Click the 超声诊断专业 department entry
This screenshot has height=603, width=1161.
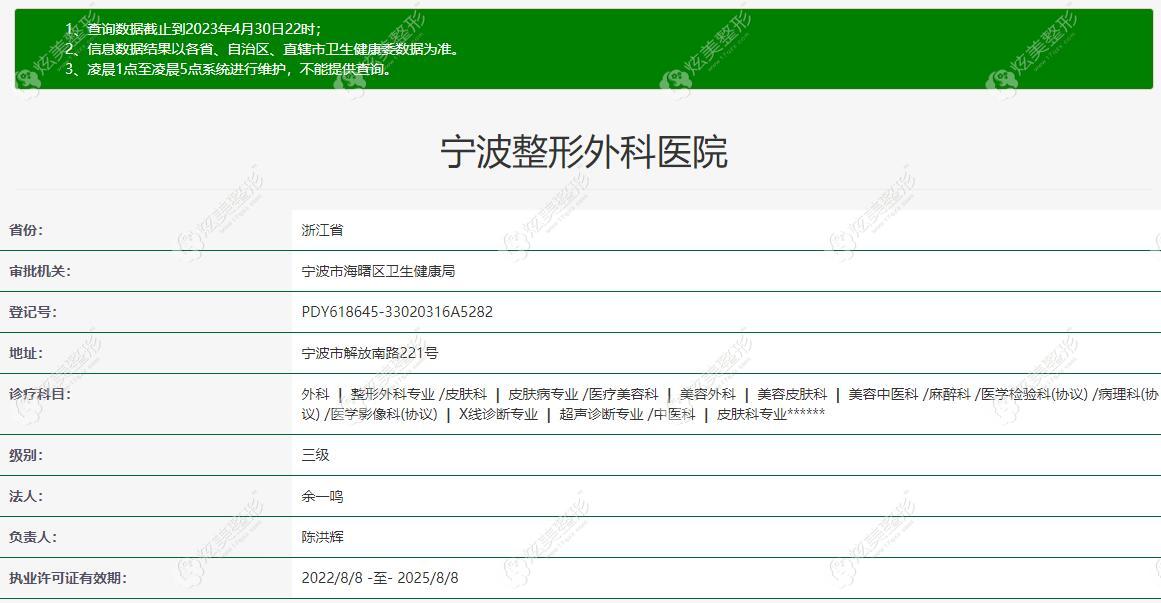tap(601, 414)
